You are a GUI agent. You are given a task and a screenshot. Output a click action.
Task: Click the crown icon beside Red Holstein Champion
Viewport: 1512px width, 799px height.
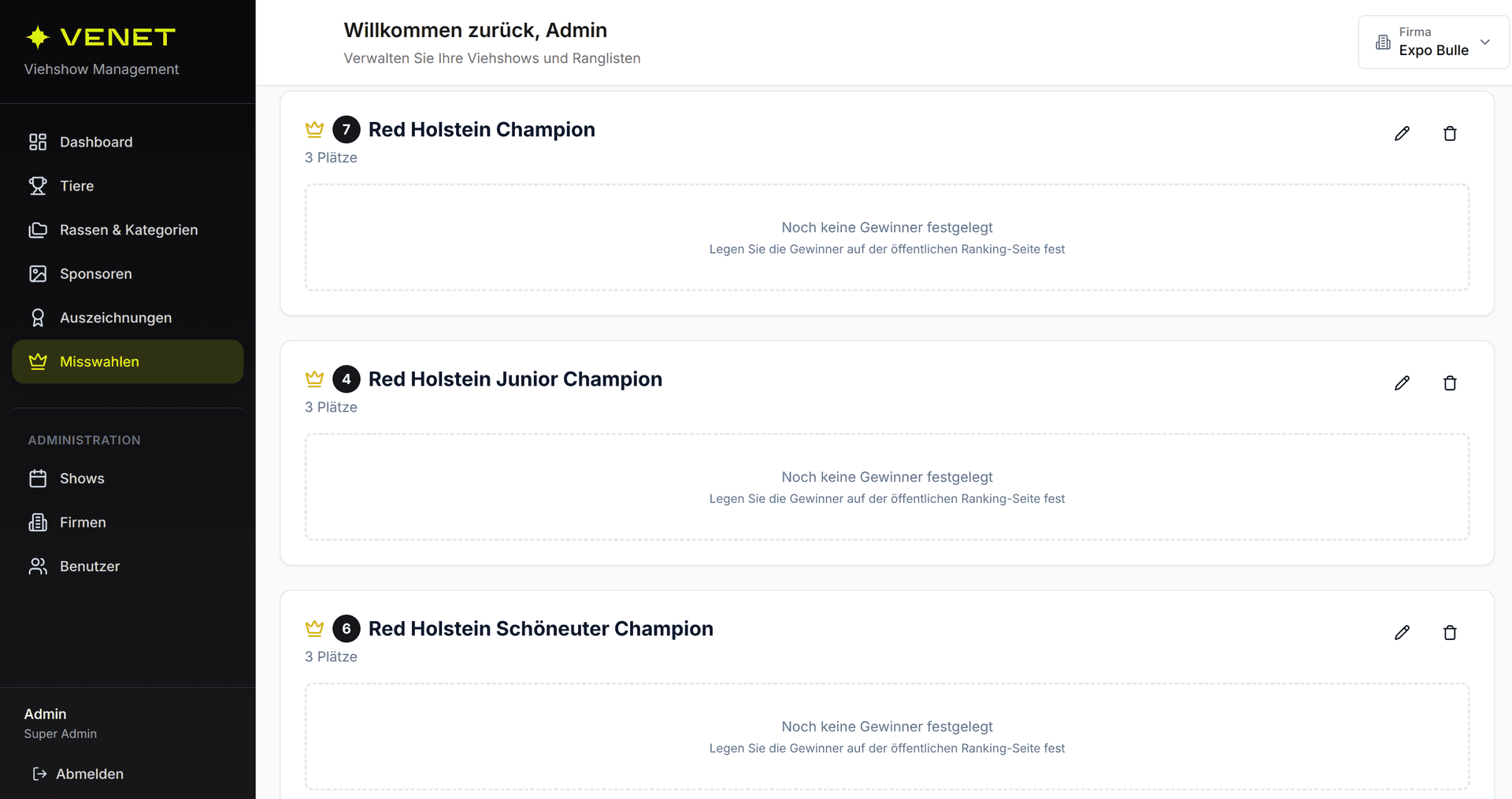click(x=314, y=129)
